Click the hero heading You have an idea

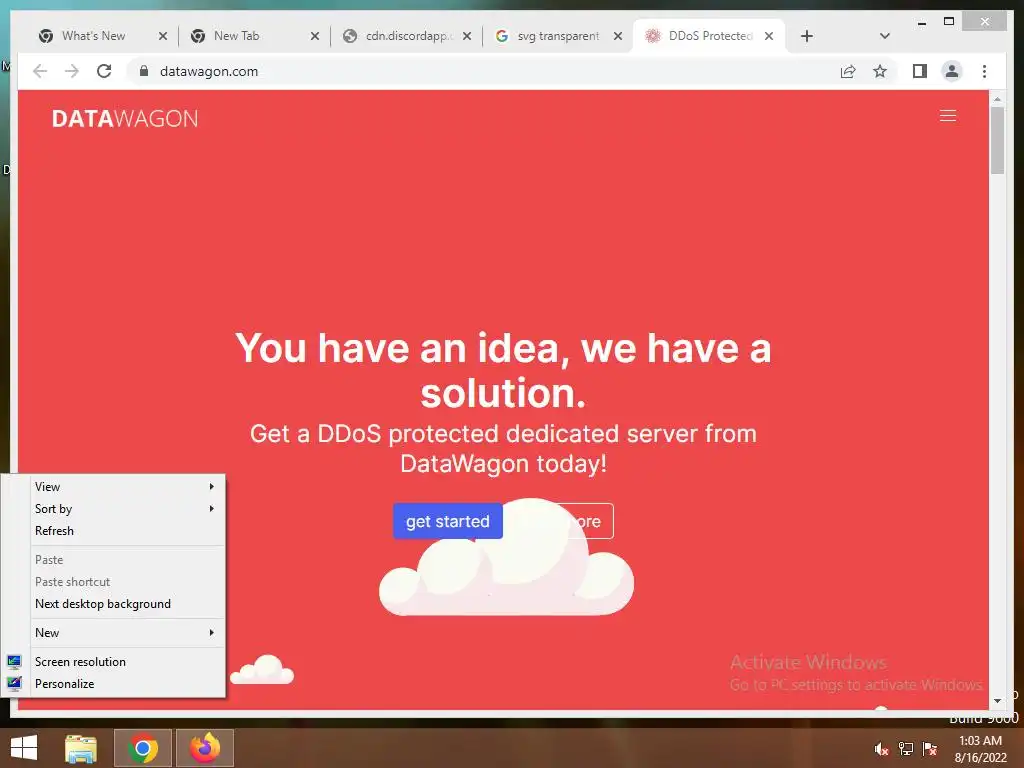click(x=503, y=370)
